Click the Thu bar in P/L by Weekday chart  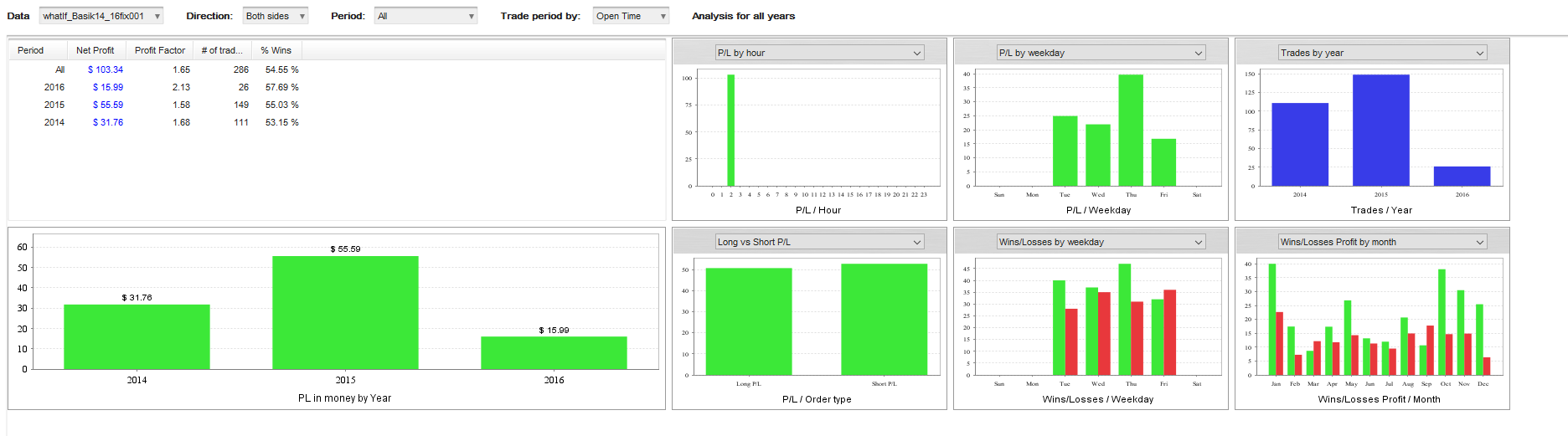pyautogui.click(x=1131, y=131)
